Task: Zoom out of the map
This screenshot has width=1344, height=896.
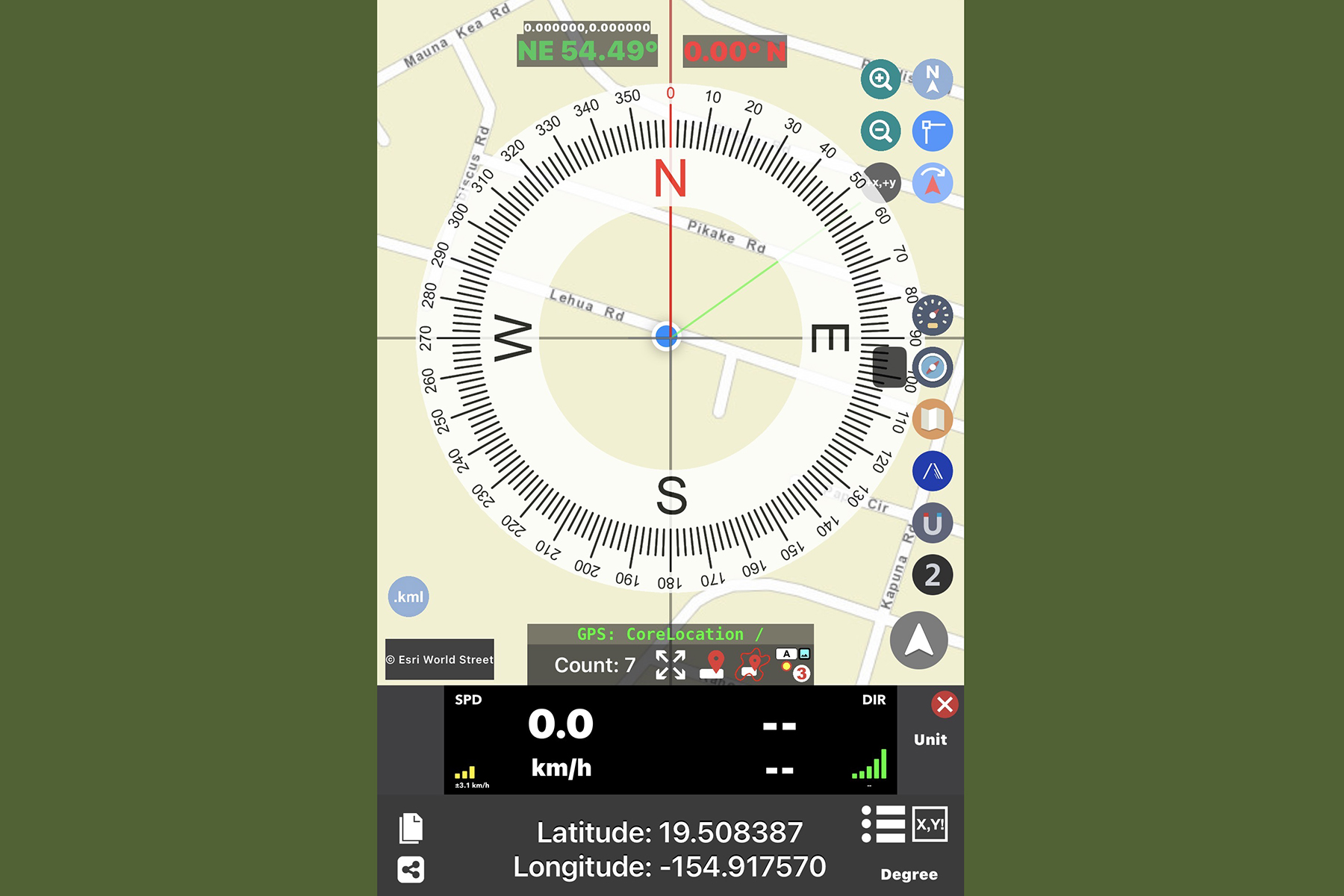Action: [x=880, y=131]
